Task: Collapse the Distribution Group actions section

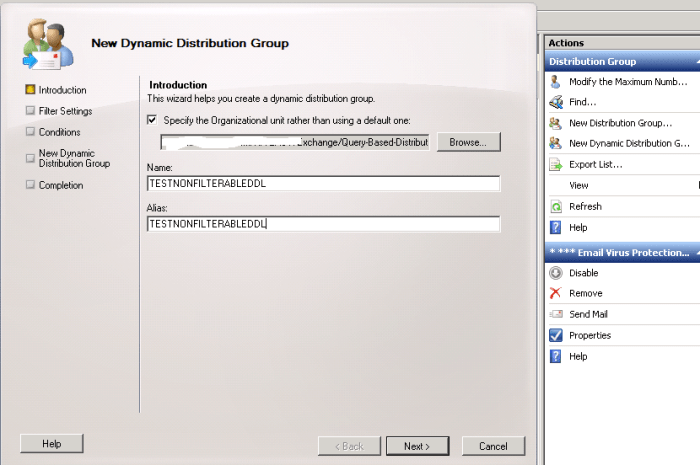Action: 697,62
